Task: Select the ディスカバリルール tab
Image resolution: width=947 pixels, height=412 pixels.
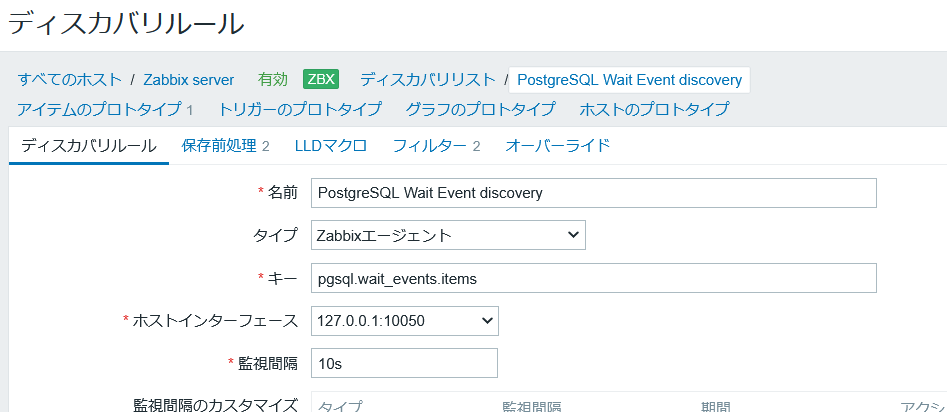Action: click(88, 146)
